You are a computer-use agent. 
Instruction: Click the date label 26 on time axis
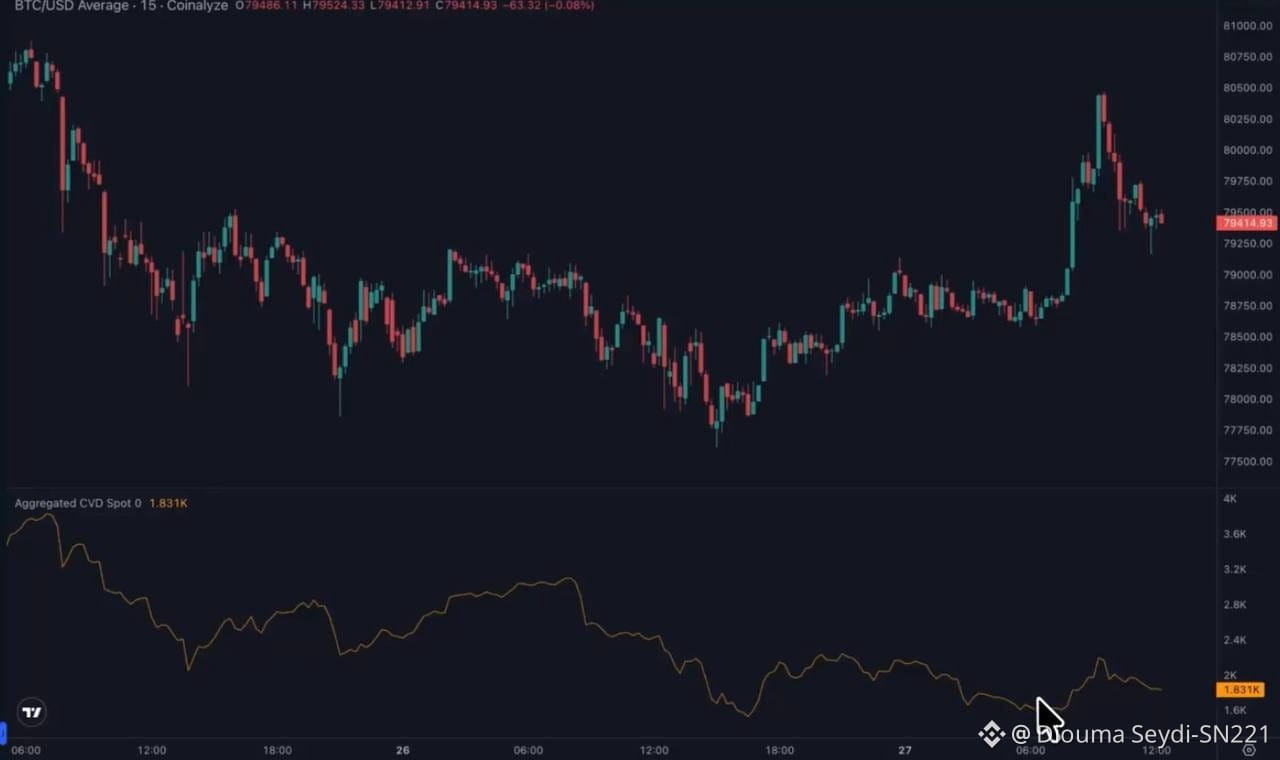pyautogui.click(x=403, y=750)
